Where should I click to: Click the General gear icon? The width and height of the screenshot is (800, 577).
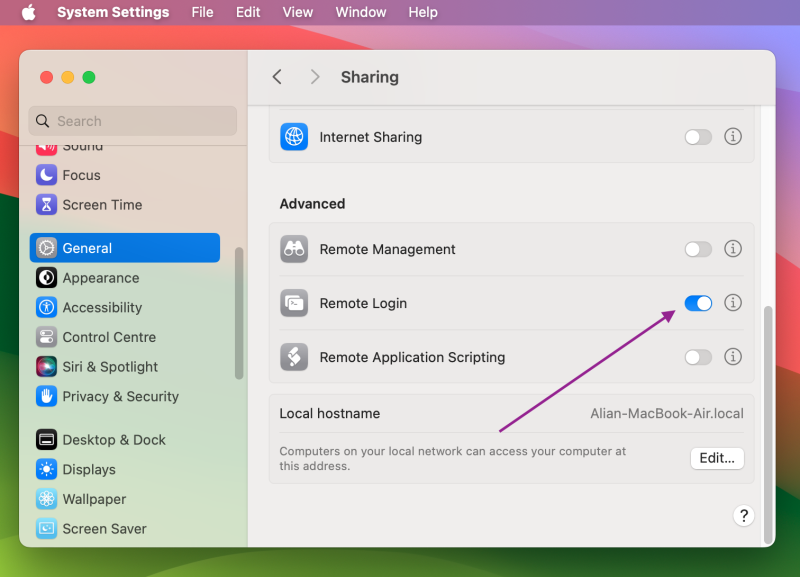click(x=46, y=248)
